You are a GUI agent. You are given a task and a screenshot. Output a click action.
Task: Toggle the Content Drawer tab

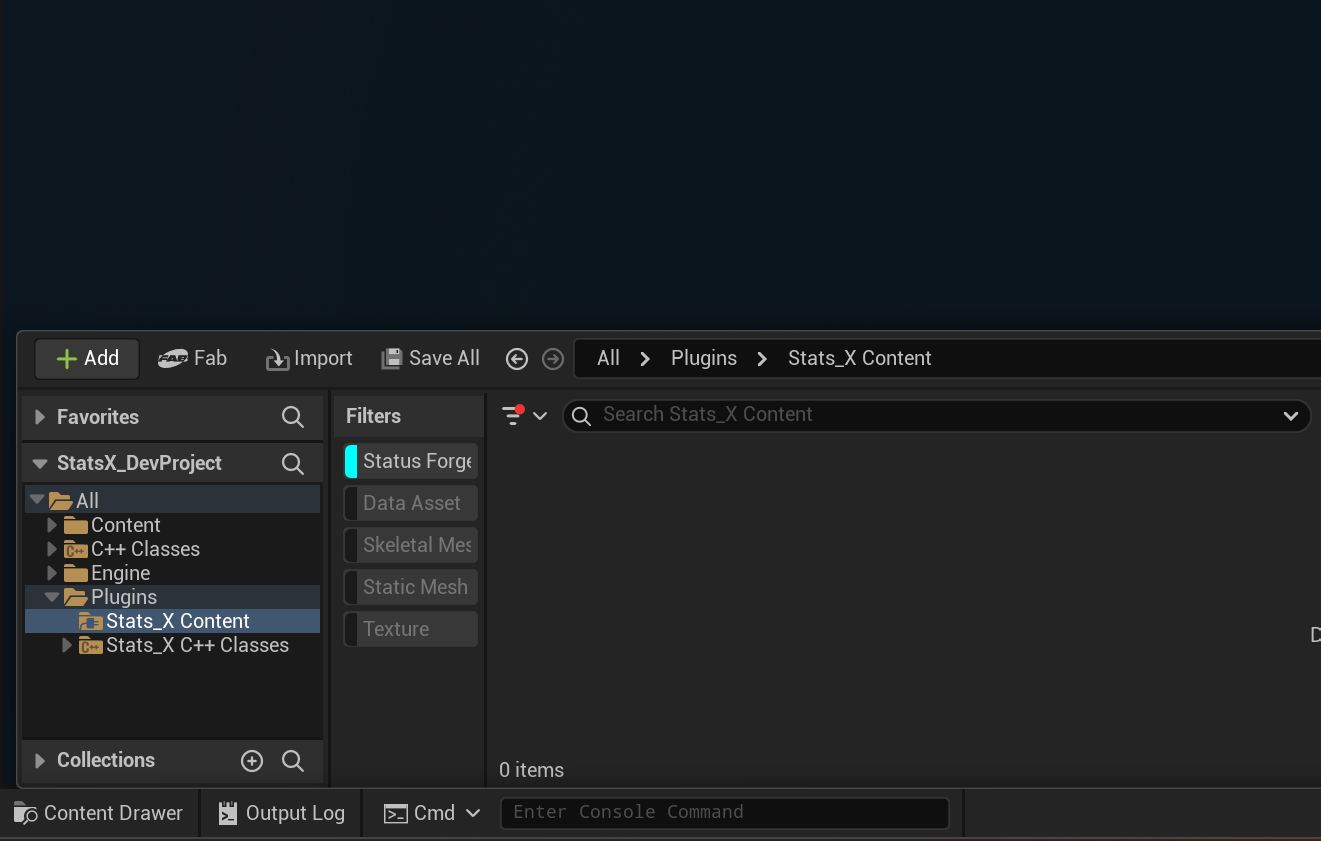point(98,813)
